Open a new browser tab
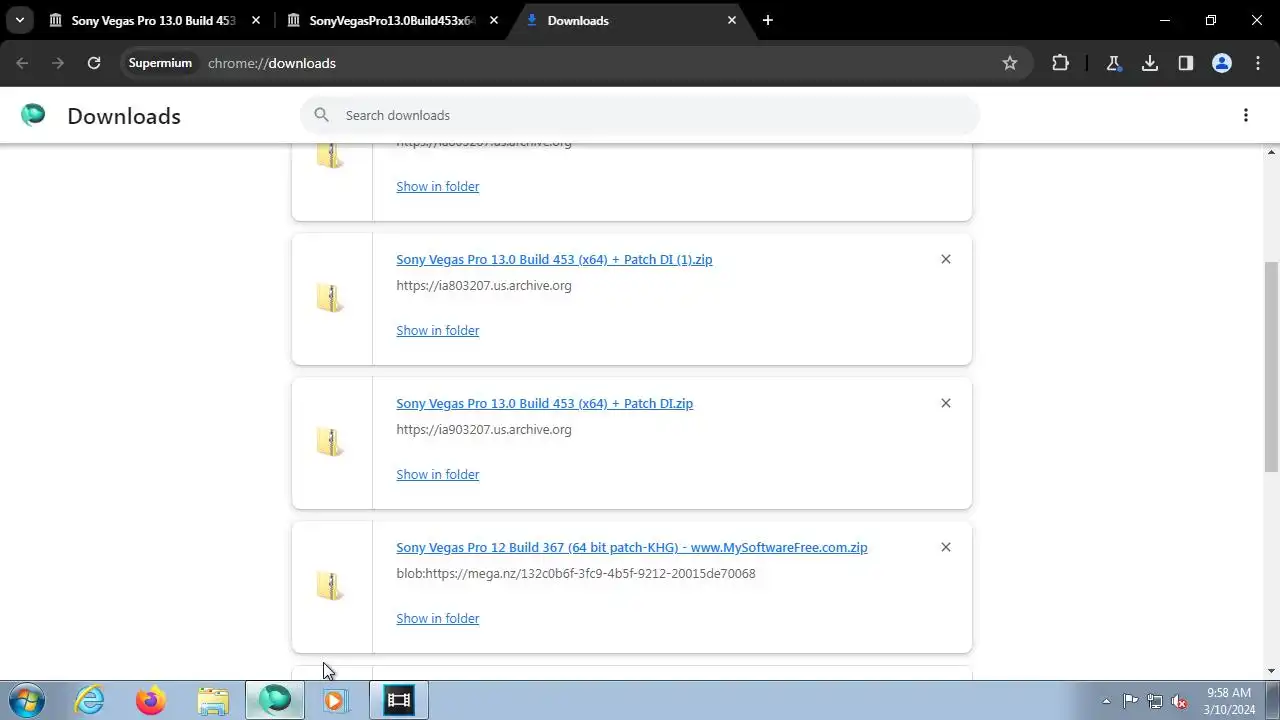Viewport: 1280px width, 720px height. (x=768, y=20)
